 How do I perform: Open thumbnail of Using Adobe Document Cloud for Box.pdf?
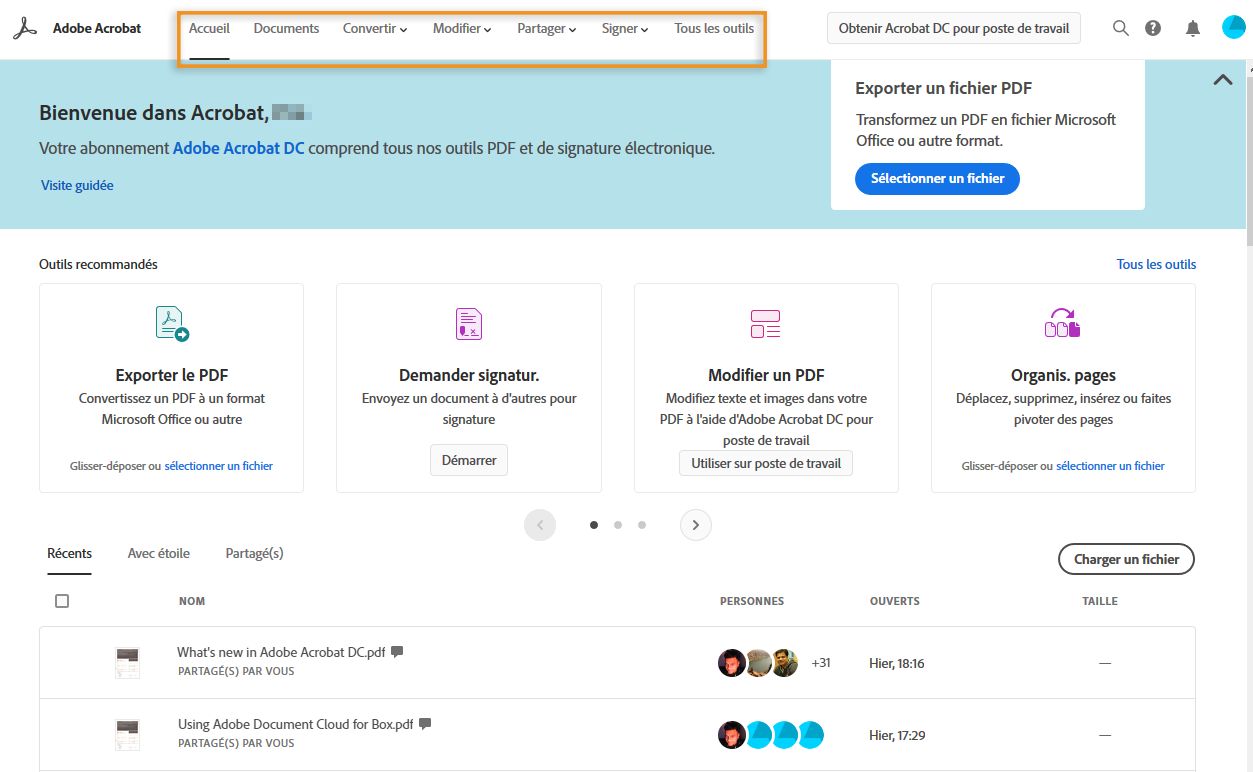point(127,735)
